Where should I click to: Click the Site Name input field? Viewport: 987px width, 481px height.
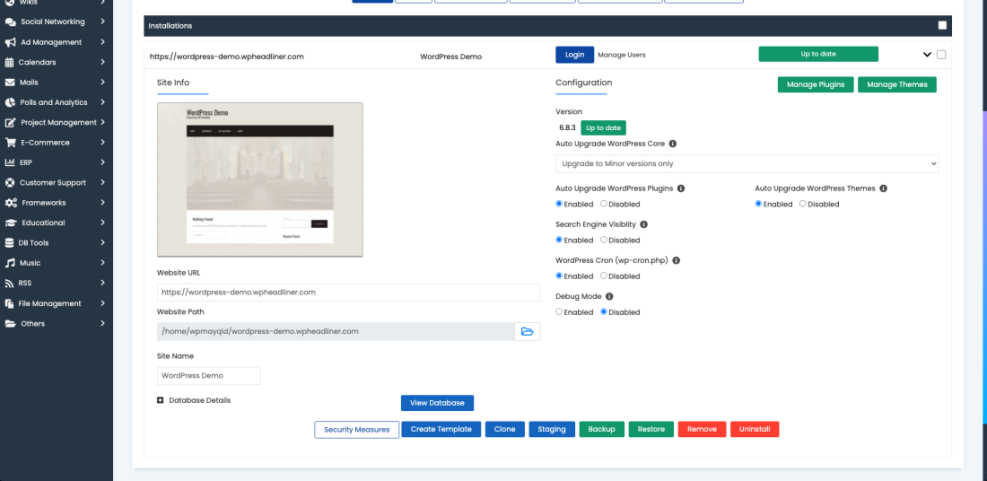(x=208, y=376)
